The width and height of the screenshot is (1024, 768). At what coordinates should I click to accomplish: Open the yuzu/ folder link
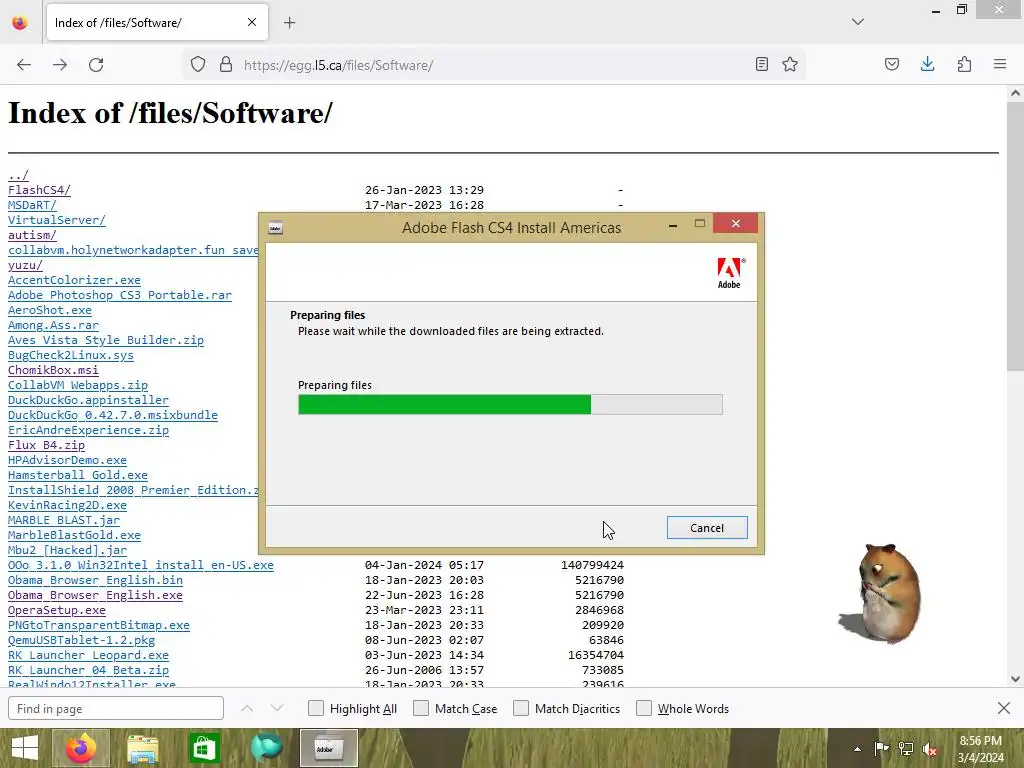25,265
